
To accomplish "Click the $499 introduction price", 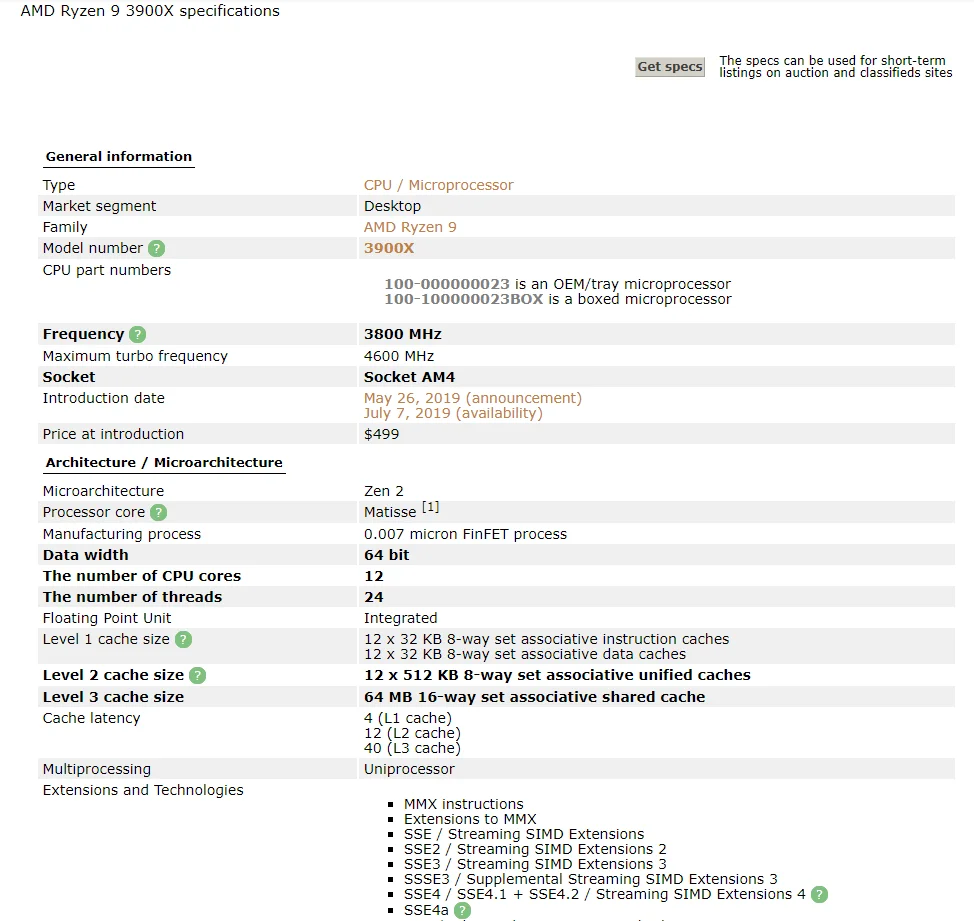I will coord(381,434).
